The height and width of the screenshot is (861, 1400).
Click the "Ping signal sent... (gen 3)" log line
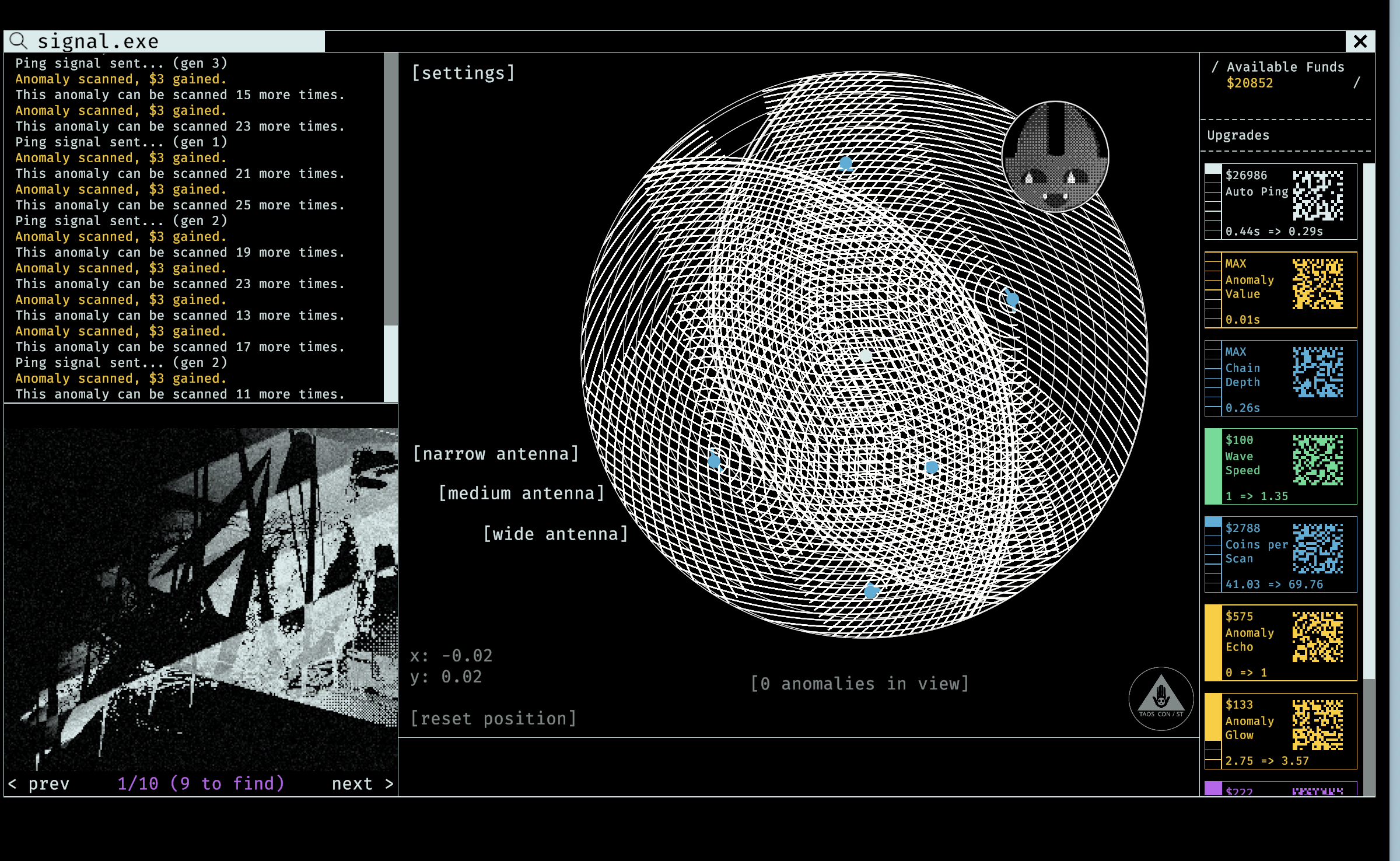click(x=121, y=63)
